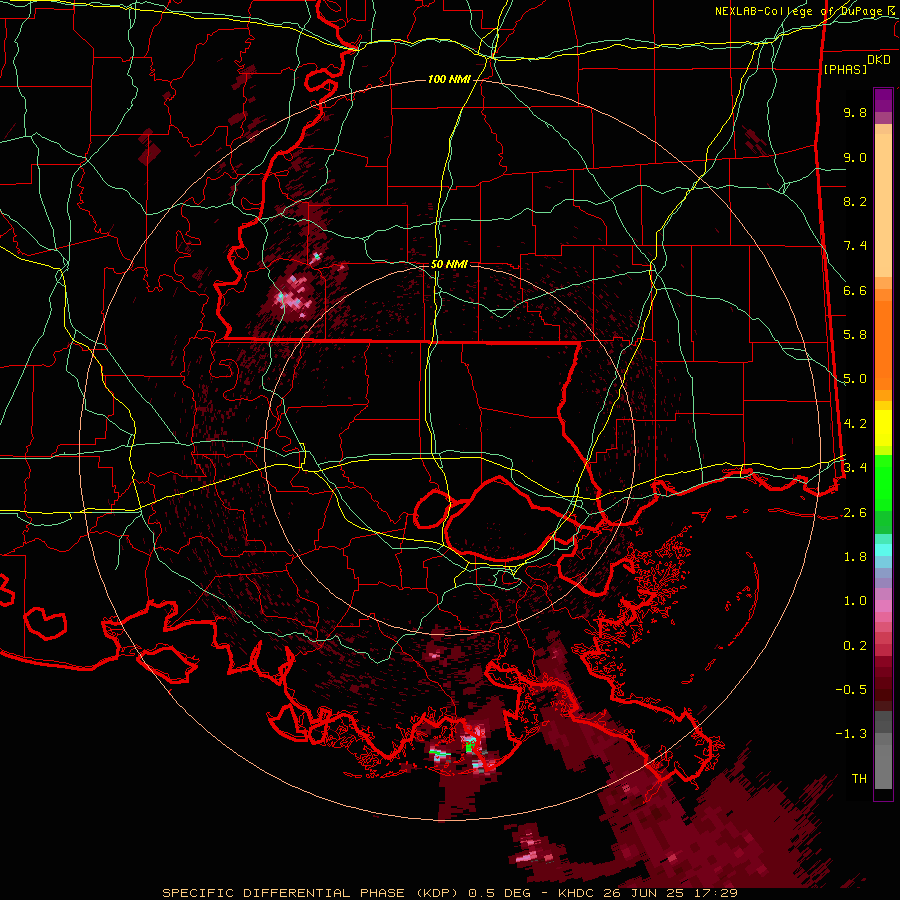Click the NEXLAB-College of DuPage watermark text
Screen dimensions: 900x900
(806, 11)
